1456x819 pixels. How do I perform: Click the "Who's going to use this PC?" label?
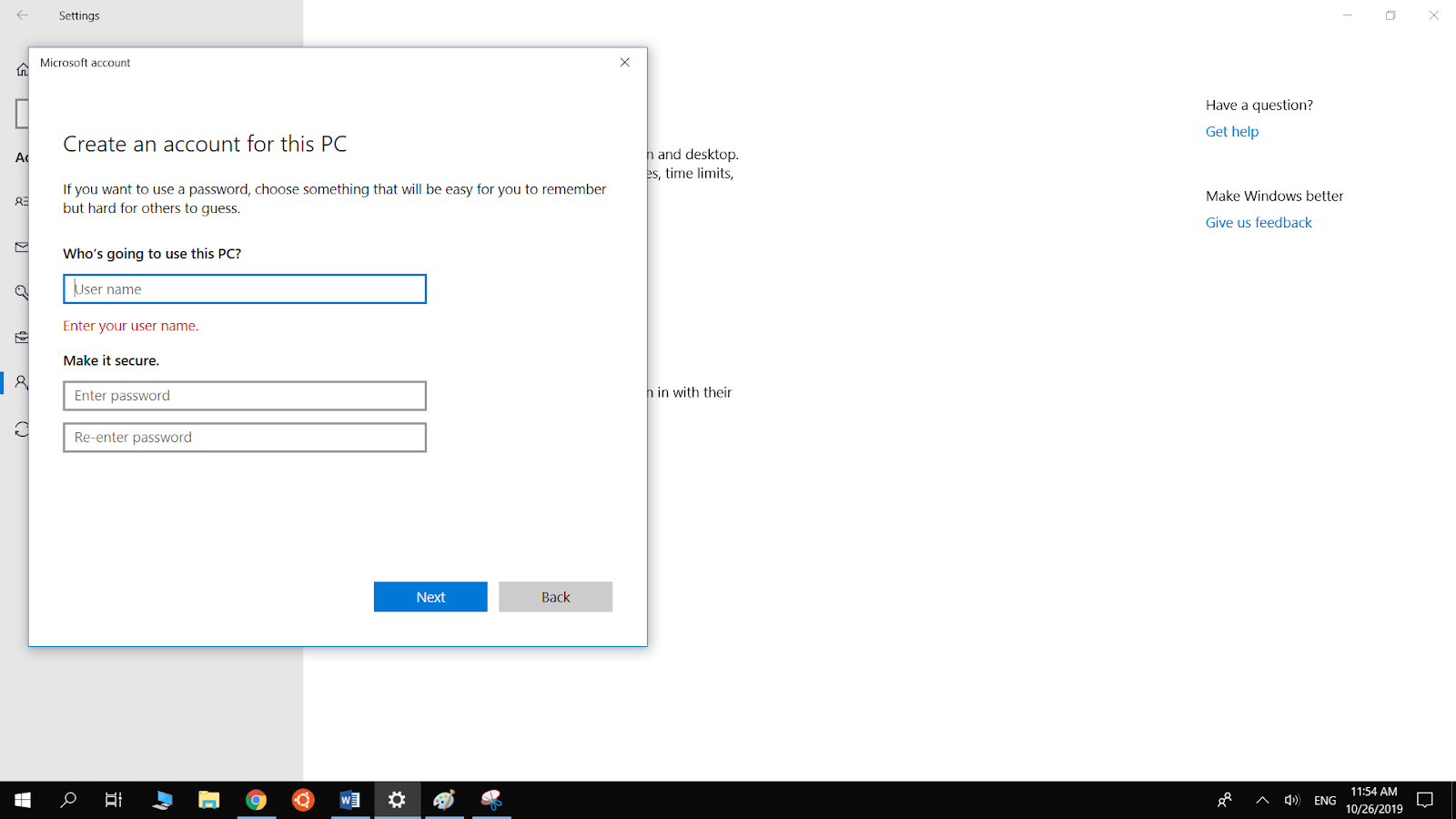tap(152, 254)
